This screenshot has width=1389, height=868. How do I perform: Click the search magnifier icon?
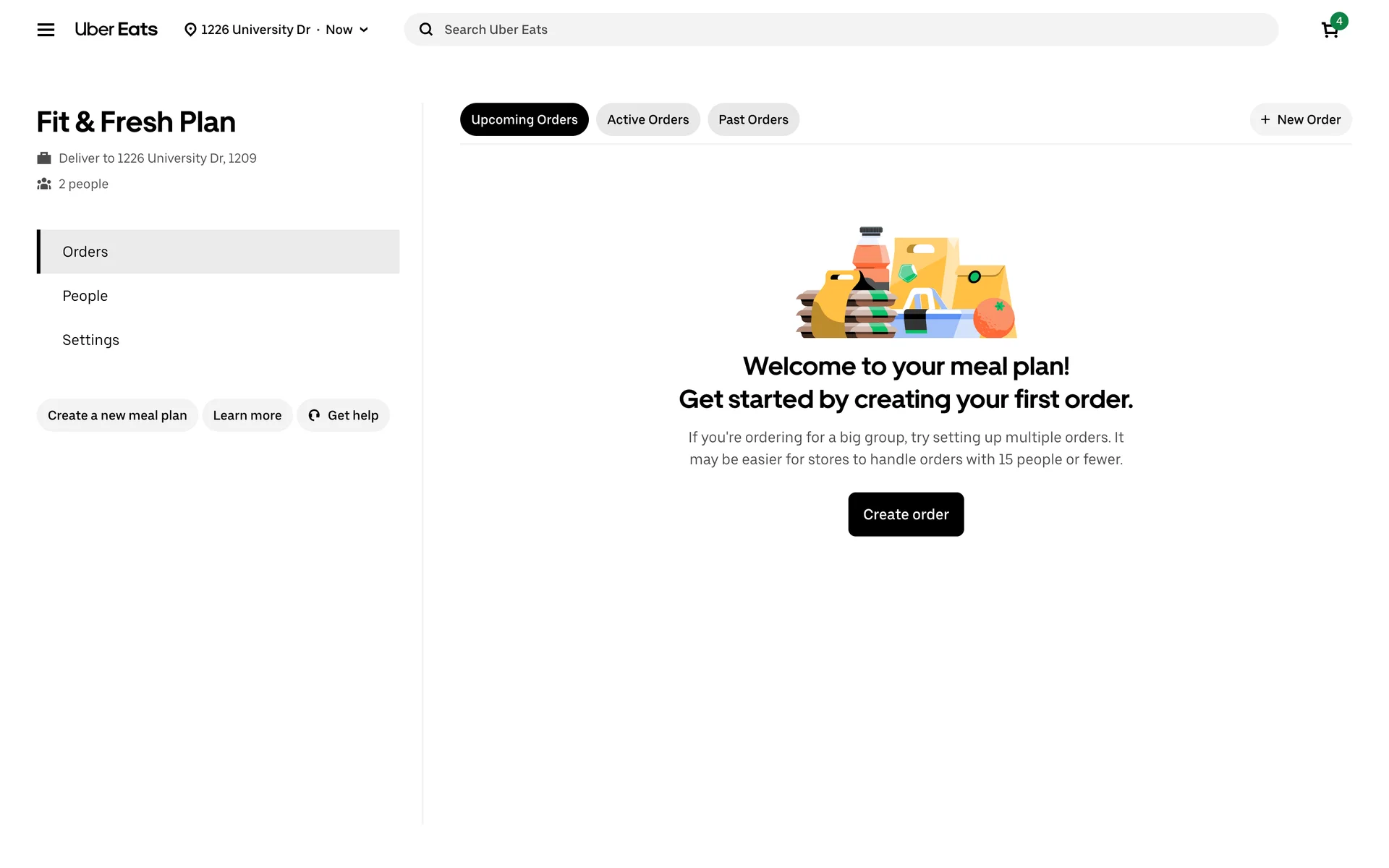point(426,30)
